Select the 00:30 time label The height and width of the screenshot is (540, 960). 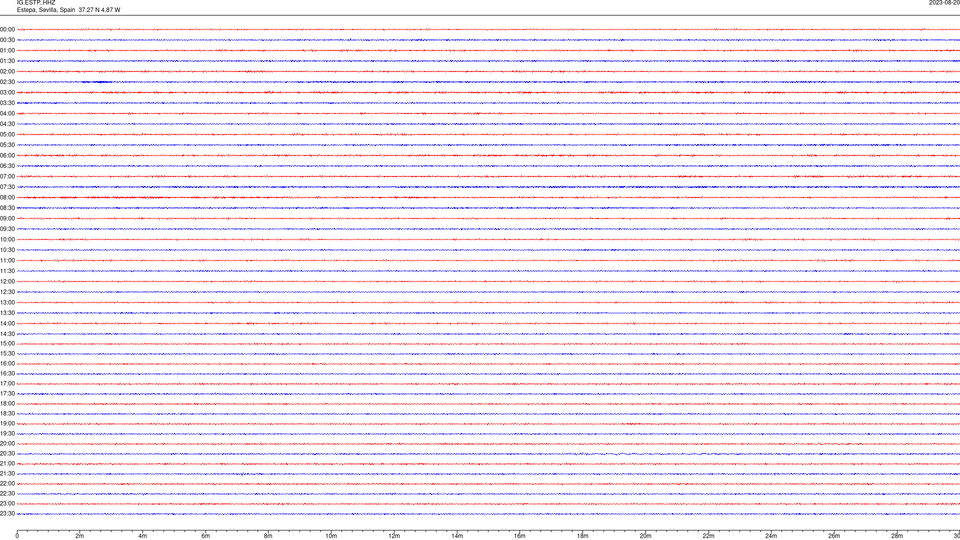7,40
